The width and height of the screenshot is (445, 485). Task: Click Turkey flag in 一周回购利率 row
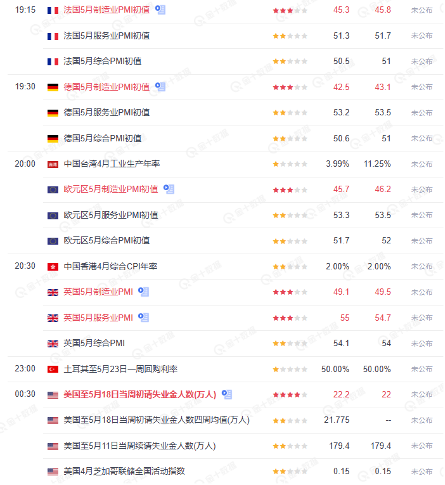click(x=53, y=369)
